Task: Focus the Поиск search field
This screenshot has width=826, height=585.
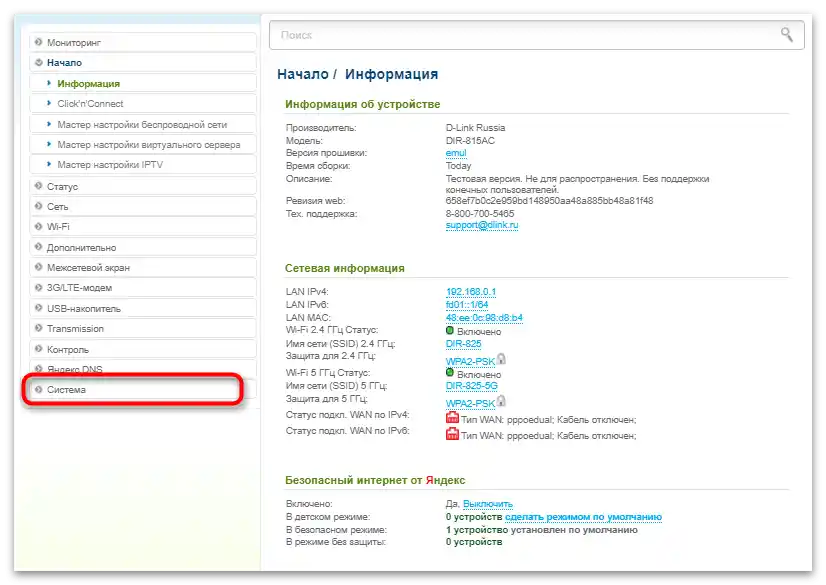Action: [x=536, y=35]
